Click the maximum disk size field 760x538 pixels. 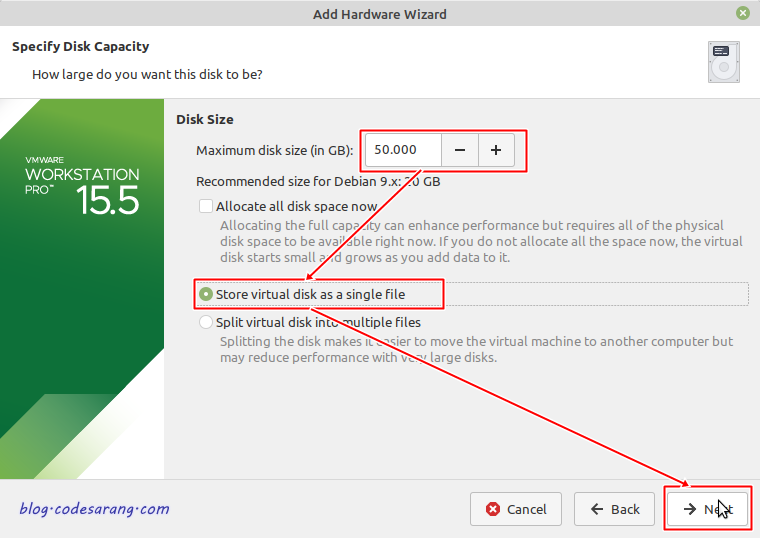tap(403, 150)
